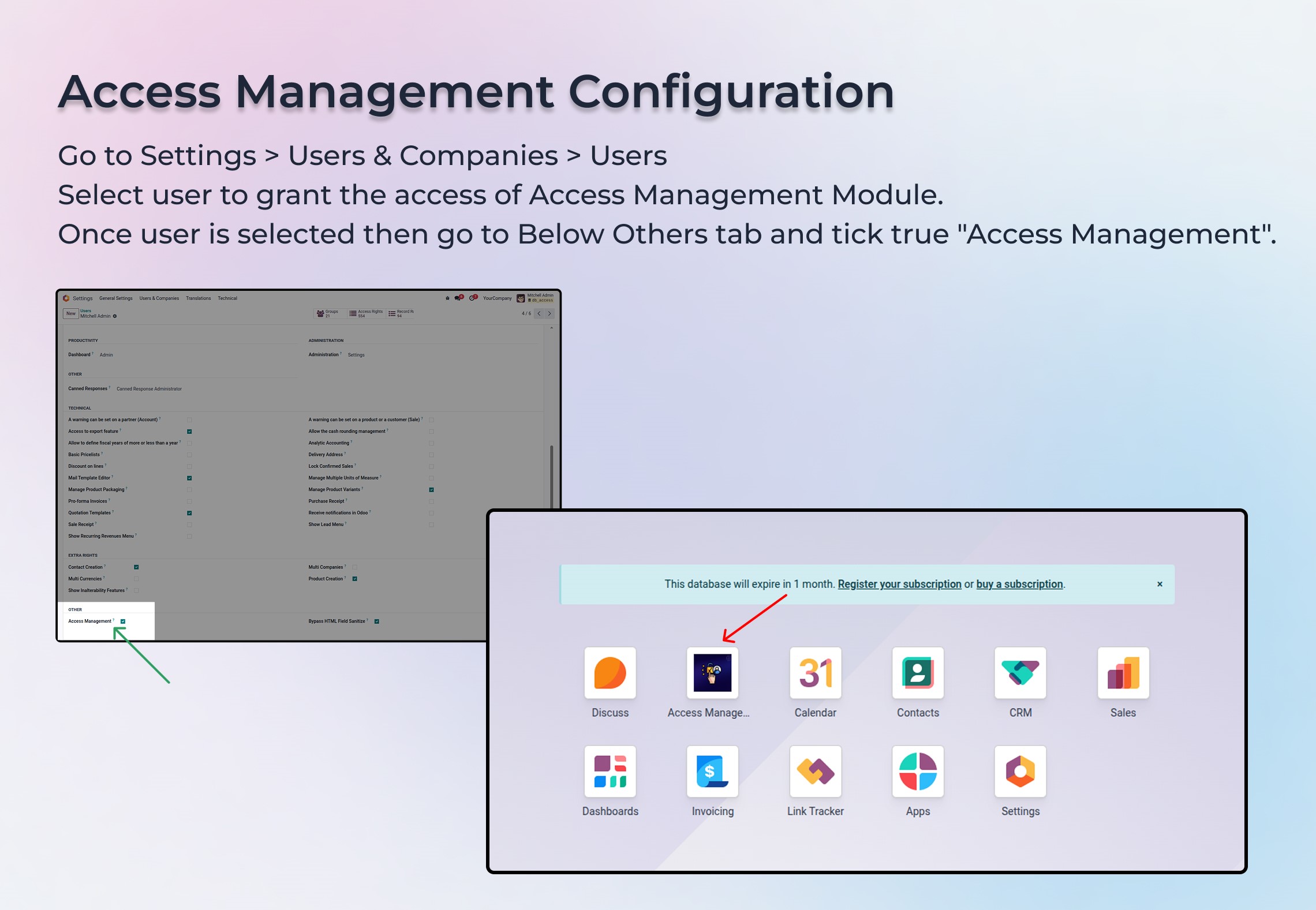Image resolution: width=1316 pixels, height=910 pixels.
Task: Open the General Settings menu item
Action: tap(115, 298)
